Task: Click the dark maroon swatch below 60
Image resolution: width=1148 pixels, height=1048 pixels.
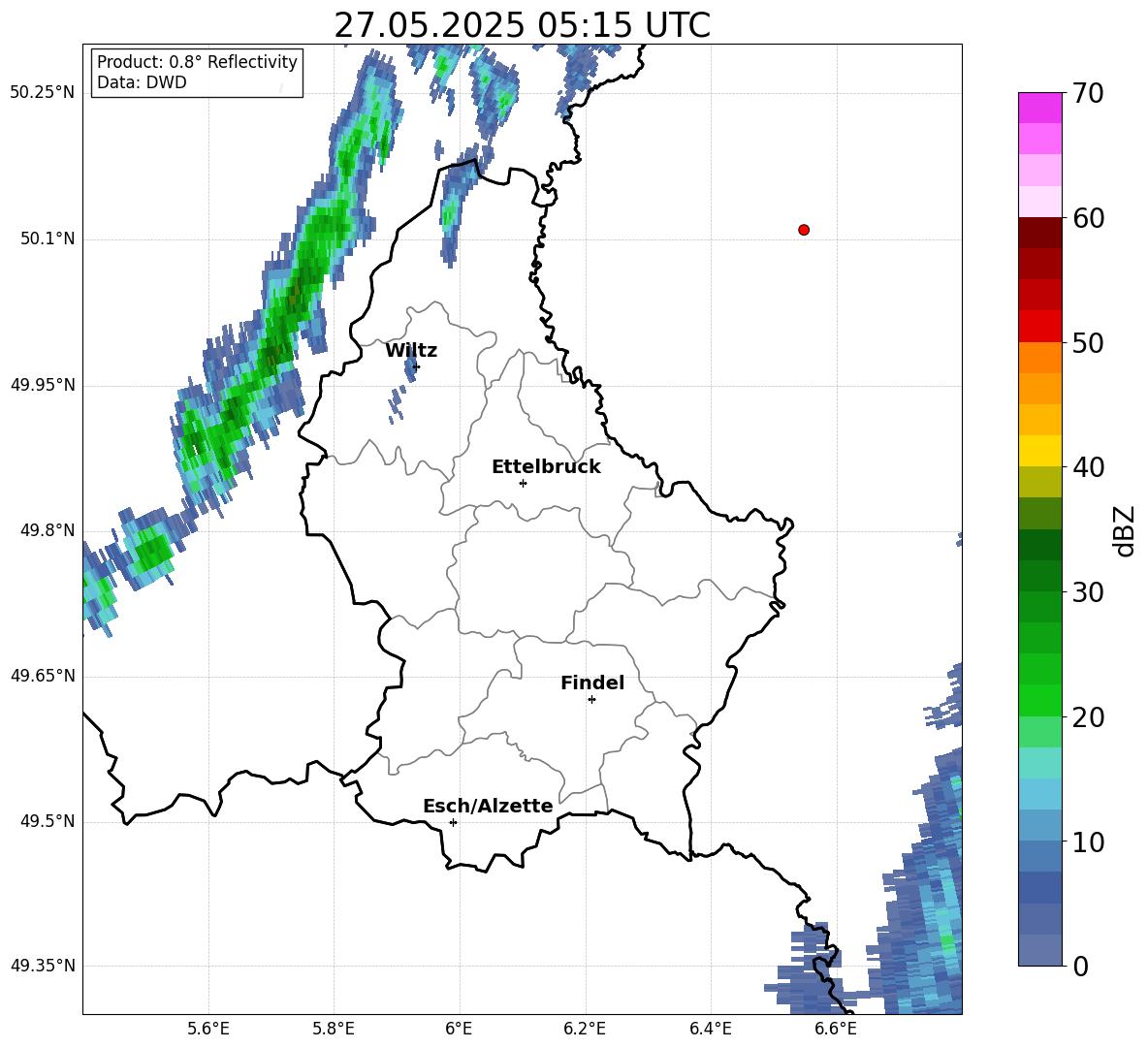Action: 1039,233
